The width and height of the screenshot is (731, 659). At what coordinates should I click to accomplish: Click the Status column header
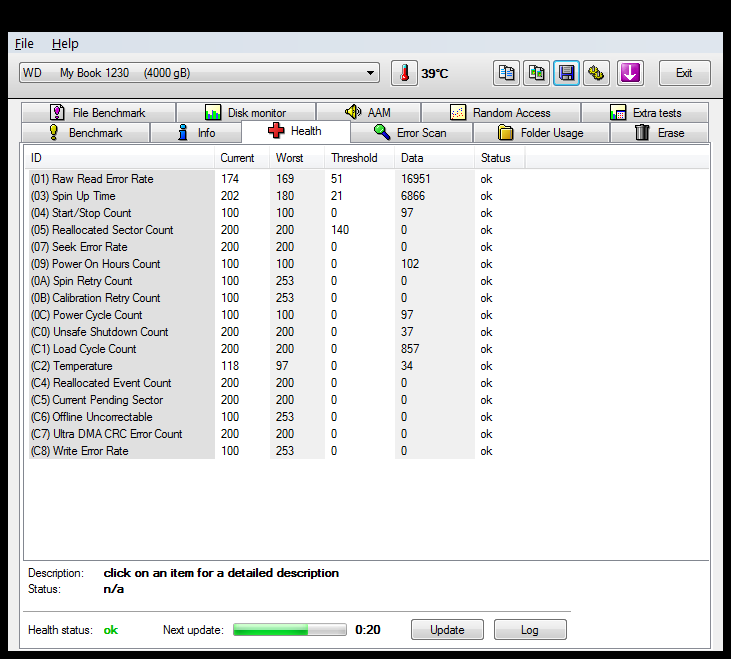click(500, 158)
